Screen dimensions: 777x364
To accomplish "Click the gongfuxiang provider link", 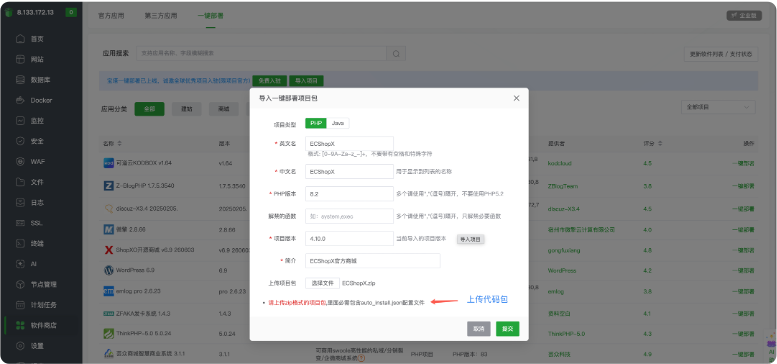I will pyautogui.click(x=563, y=251).
